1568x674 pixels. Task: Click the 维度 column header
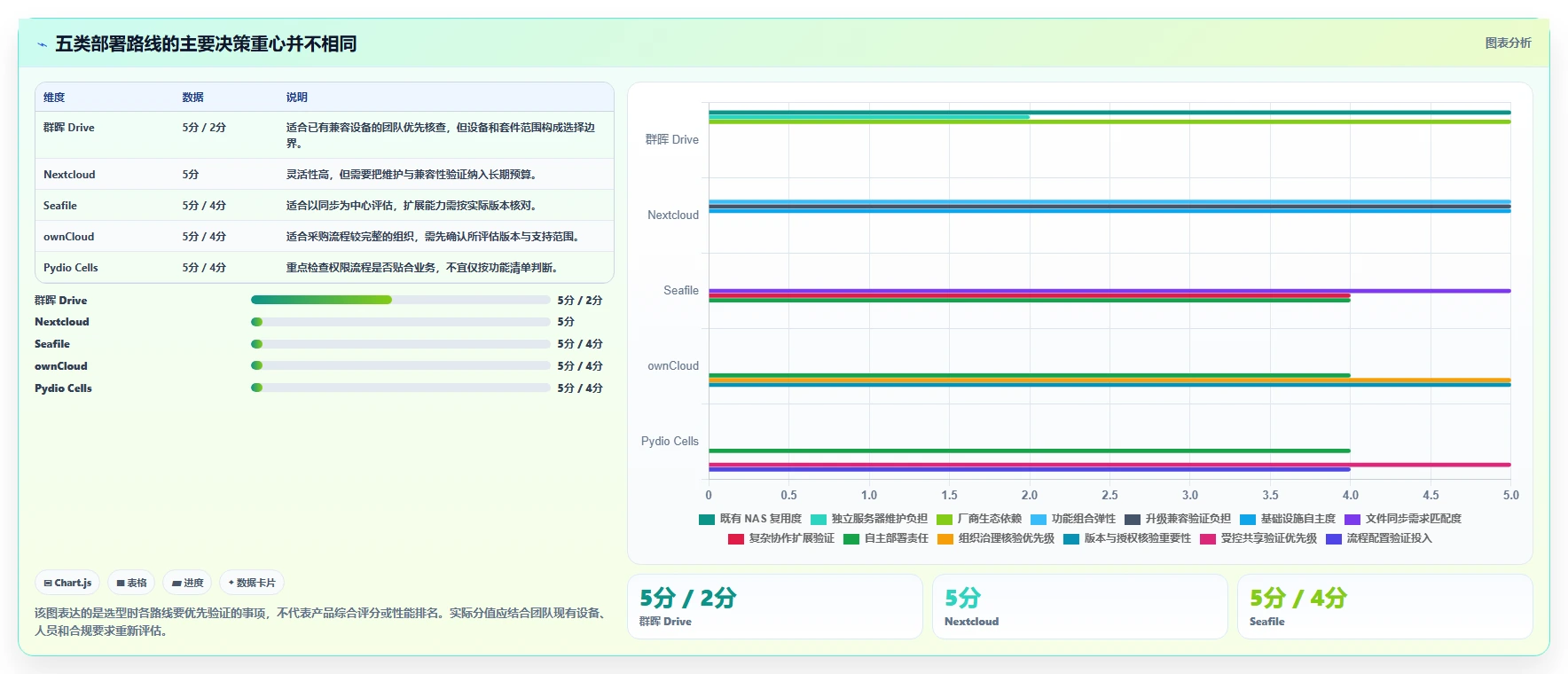54,98
